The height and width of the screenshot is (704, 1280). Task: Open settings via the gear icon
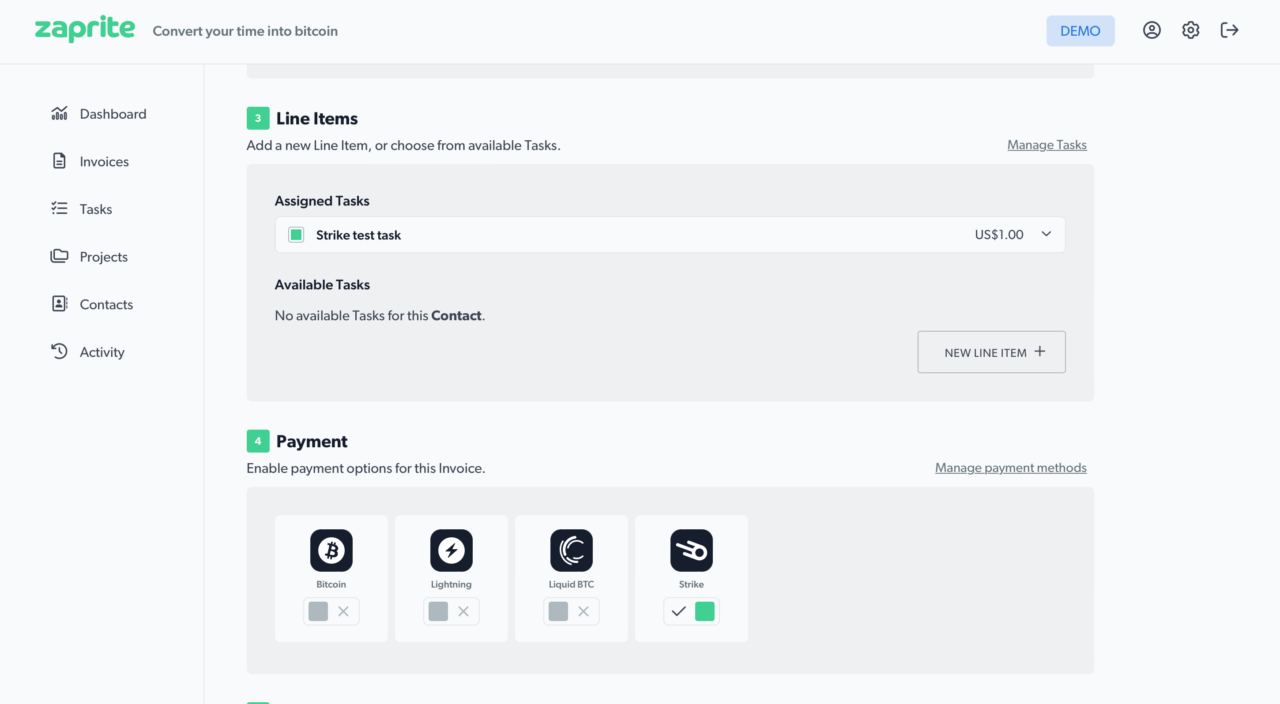[1190, 30]
